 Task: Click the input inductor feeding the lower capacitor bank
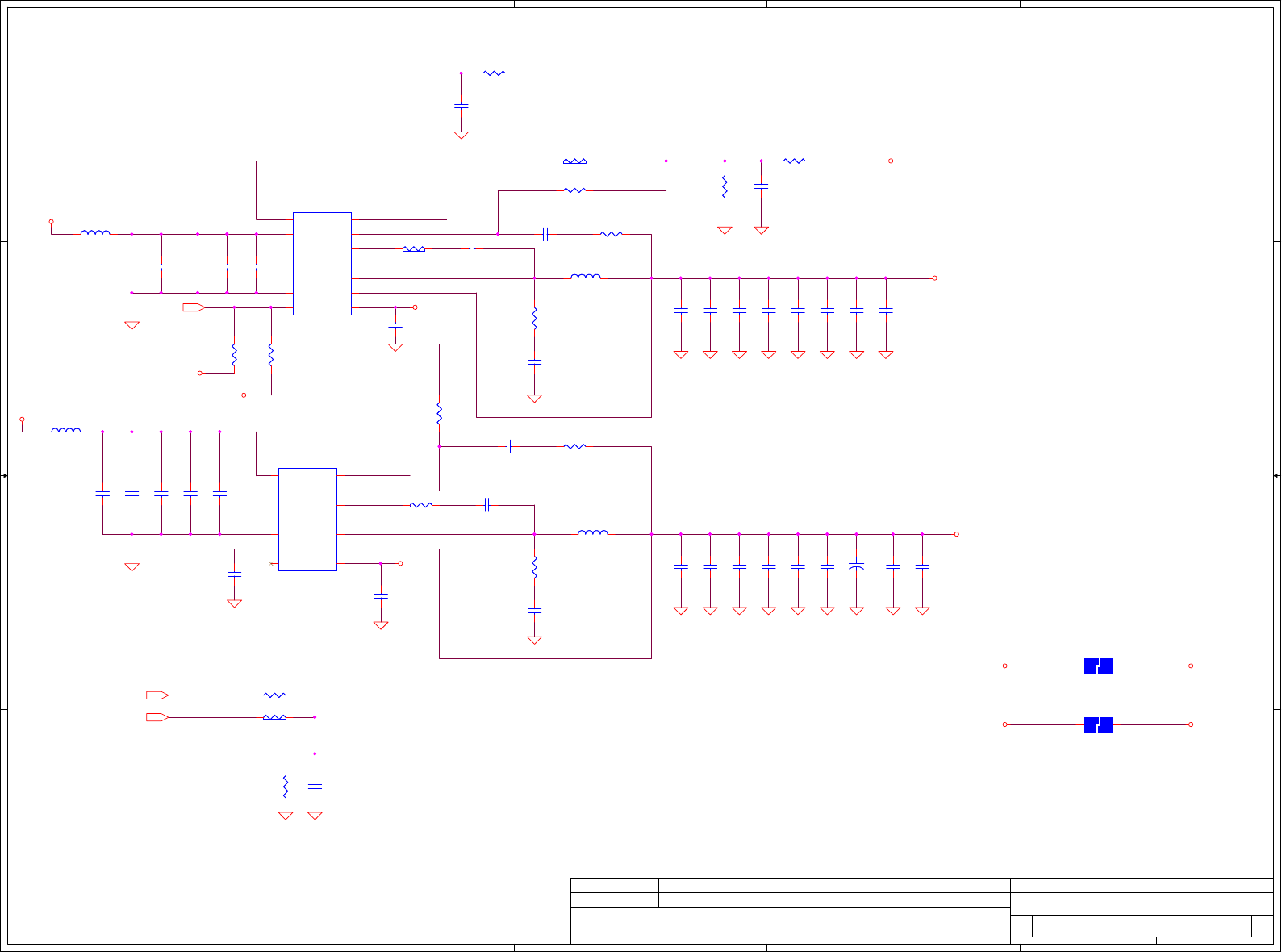point(66,430)
